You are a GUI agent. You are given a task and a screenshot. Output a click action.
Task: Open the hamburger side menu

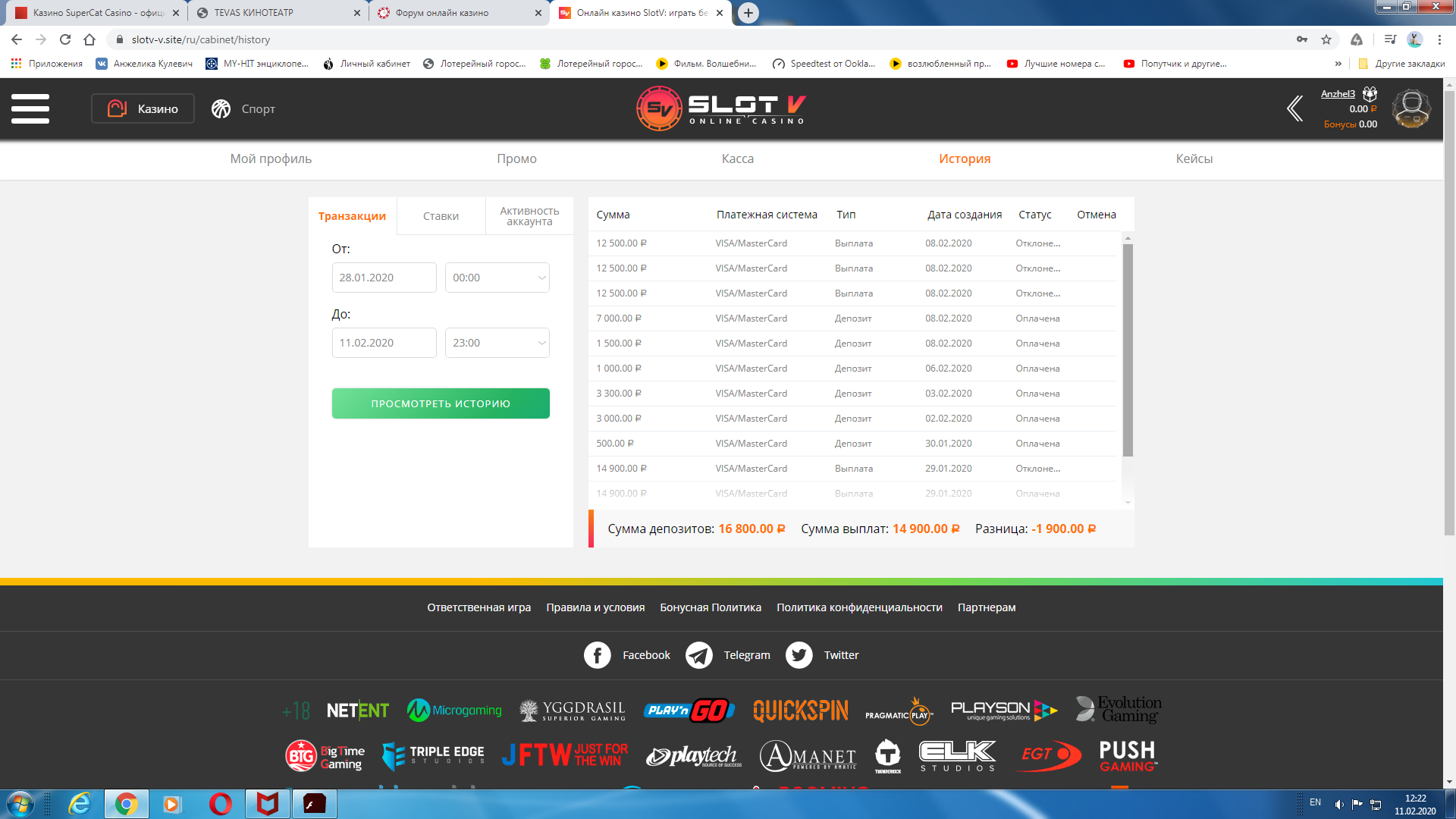pos(30,108)
